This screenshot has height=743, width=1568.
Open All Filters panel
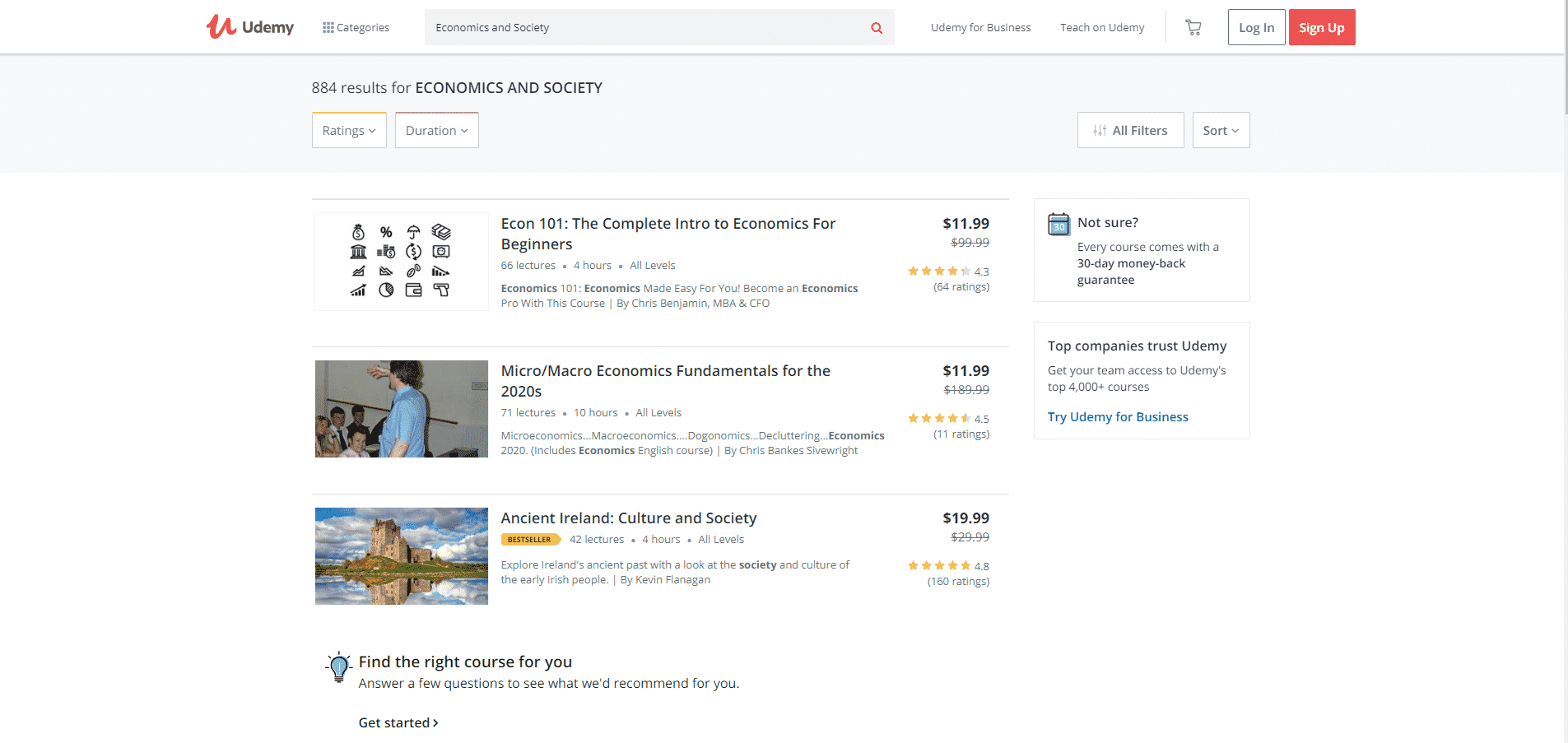1130,130
